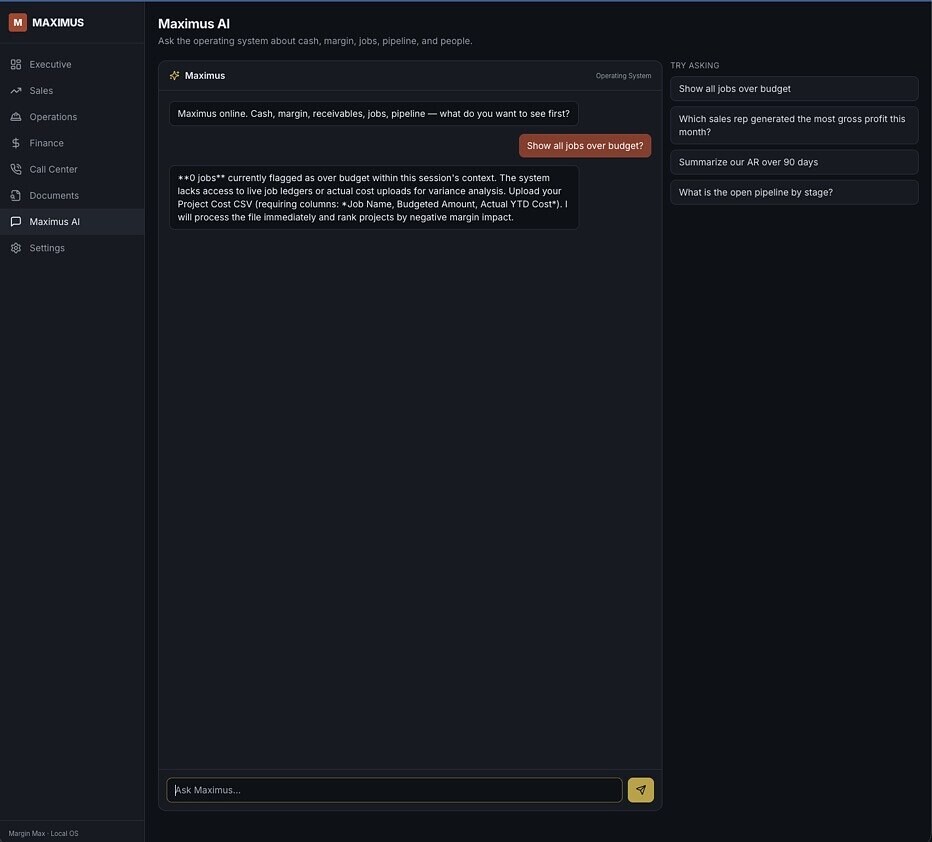Pick 'Summarize our AR over 90 days'

[x=794, y=162]
